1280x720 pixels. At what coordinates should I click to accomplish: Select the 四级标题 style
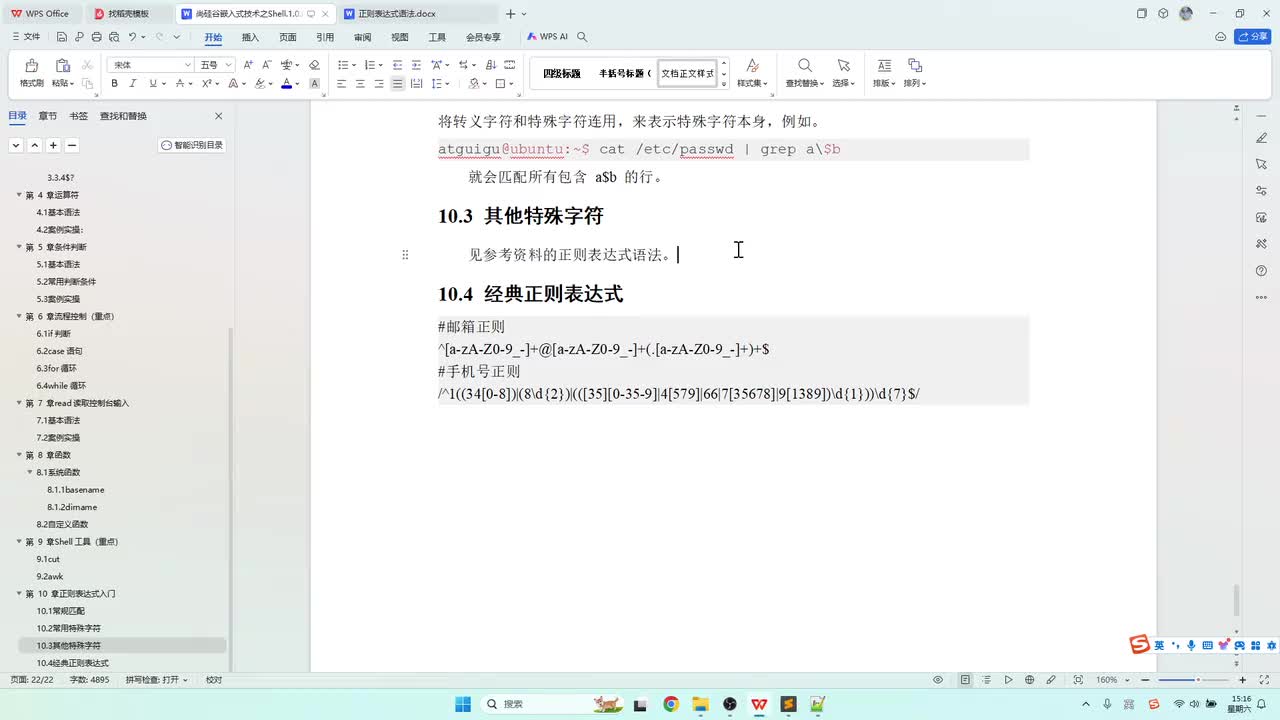pyautogui.click(x=562, y=73)
